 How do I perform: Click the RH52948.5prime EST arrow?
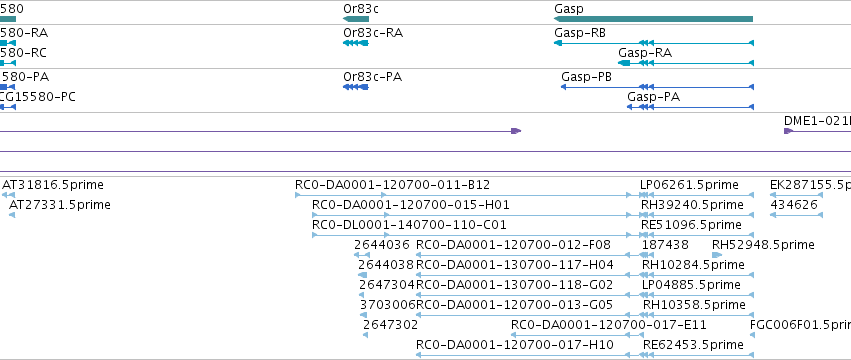[x=717, y=255]
